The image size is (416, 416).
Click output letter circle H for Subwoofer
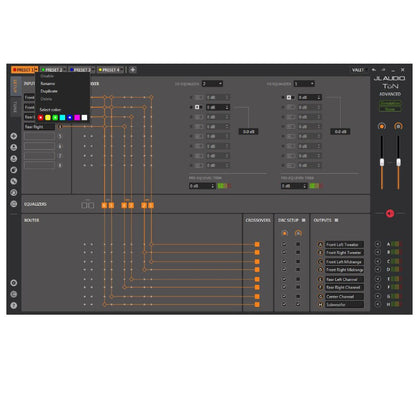[320, 304]
